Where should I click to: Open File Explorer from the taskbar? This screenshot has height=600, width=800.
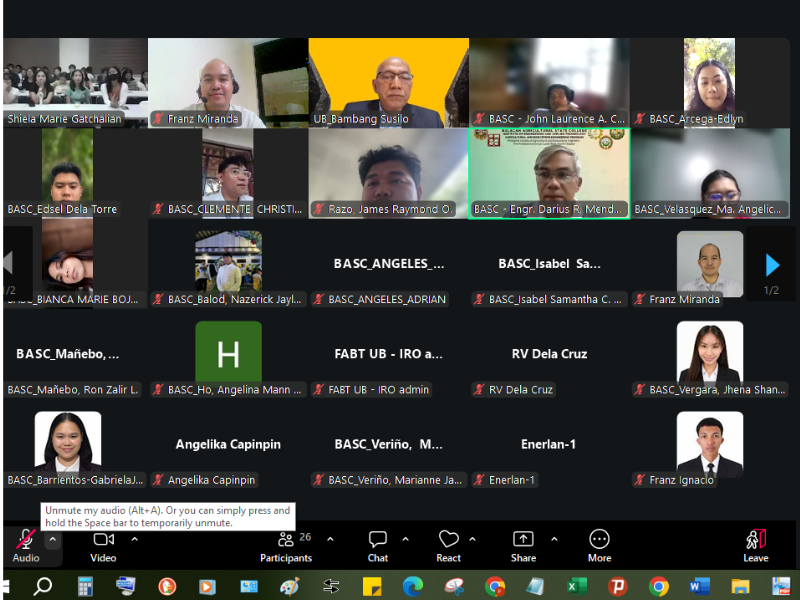click(740, 586)
